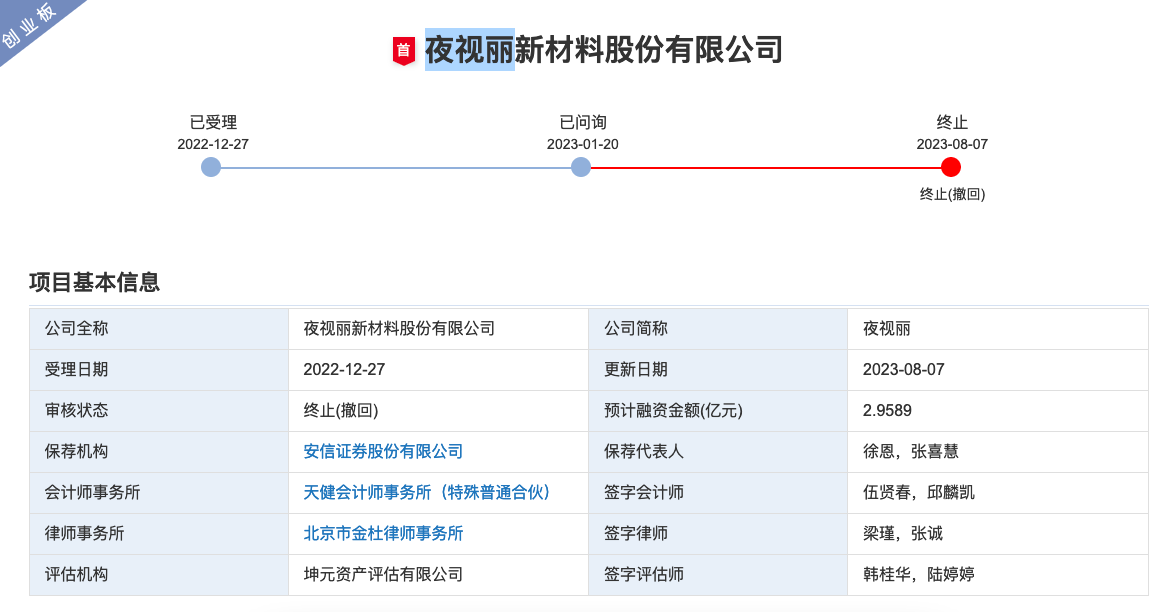Click the 律师事务所 label cell
Screen dimensions: 1165x612
159,533
